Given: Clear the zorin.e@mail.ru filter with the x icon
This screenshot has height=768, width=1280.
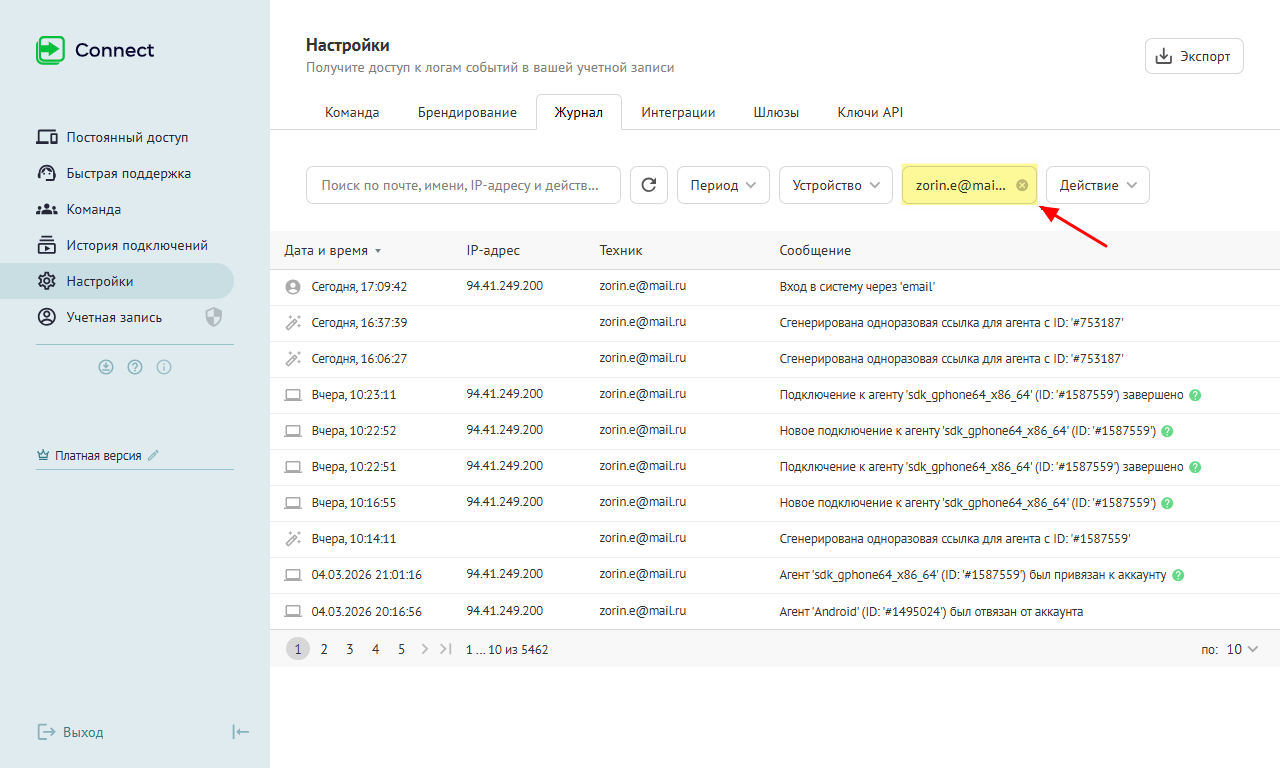Looking at the screenshot, I should [1021, 185].
